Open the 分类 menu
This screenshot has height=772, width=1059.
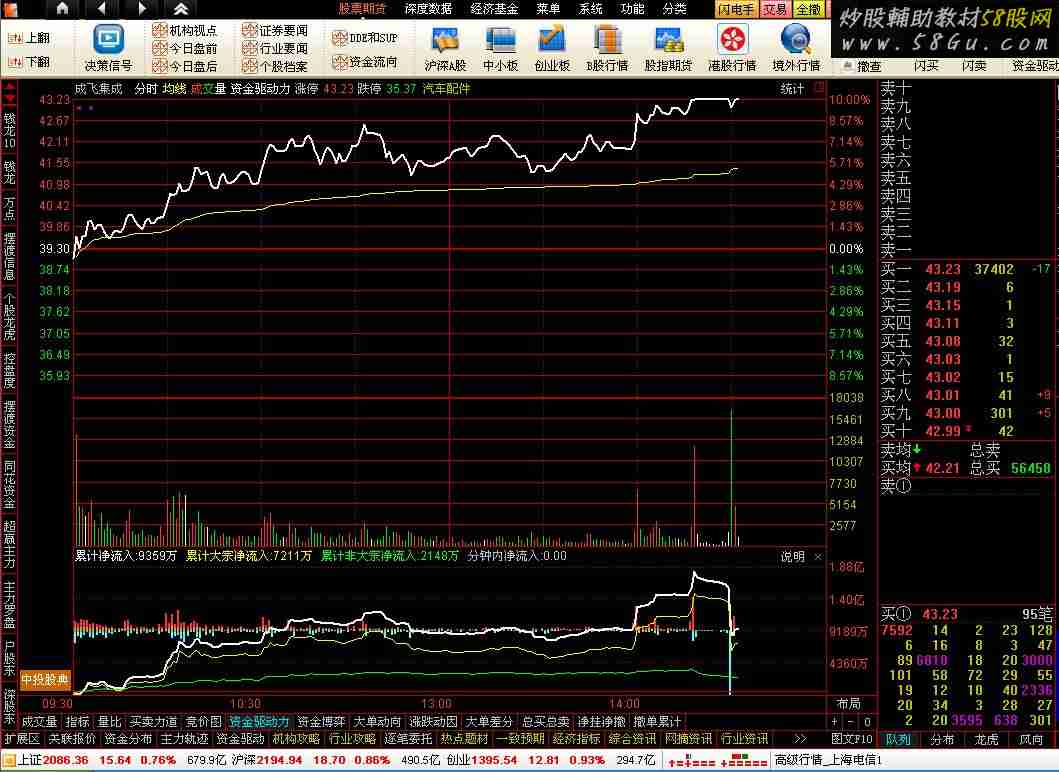(x=674, y=9)
